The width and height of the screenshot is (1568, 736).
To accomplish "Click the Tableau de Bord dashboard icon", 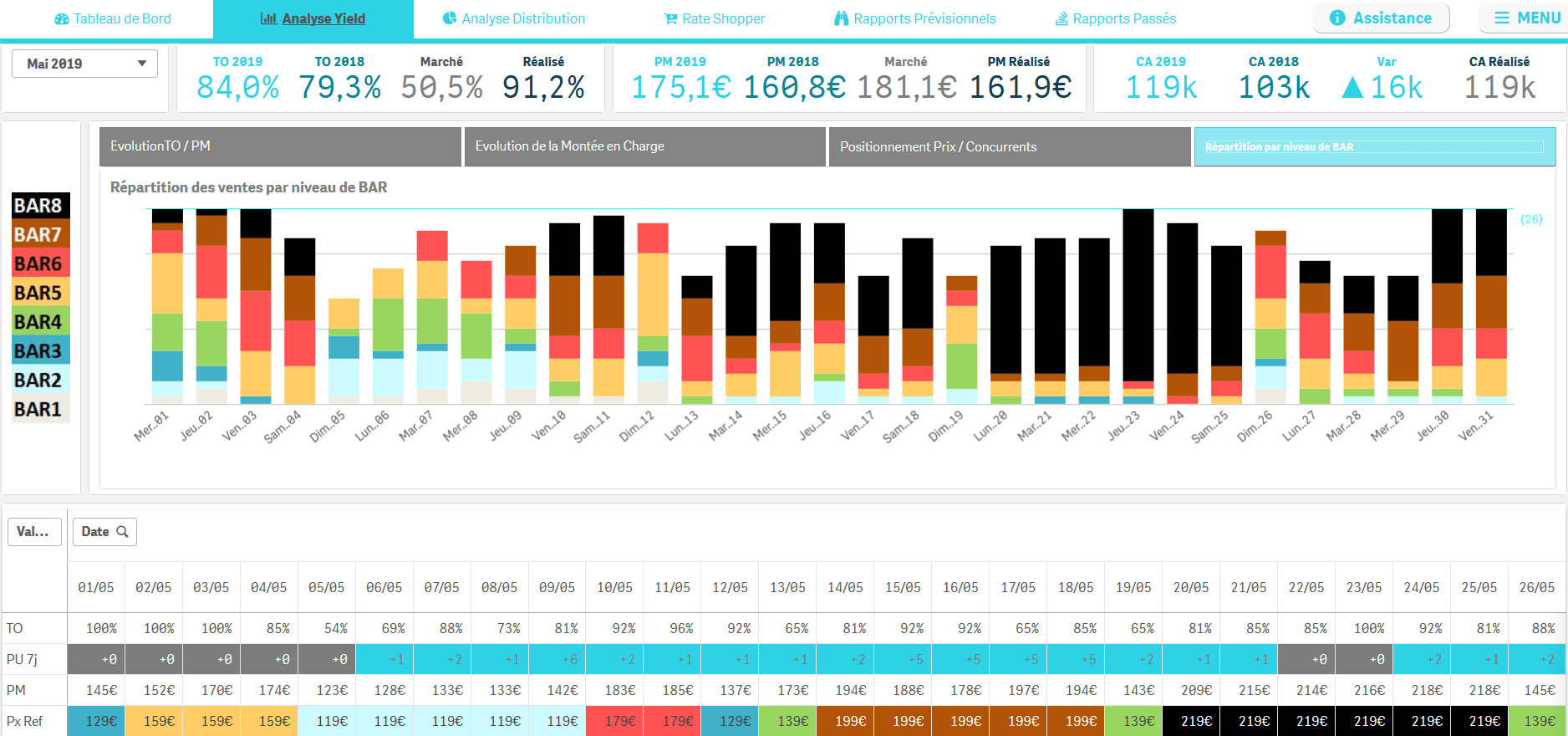I will click(62, 19).
